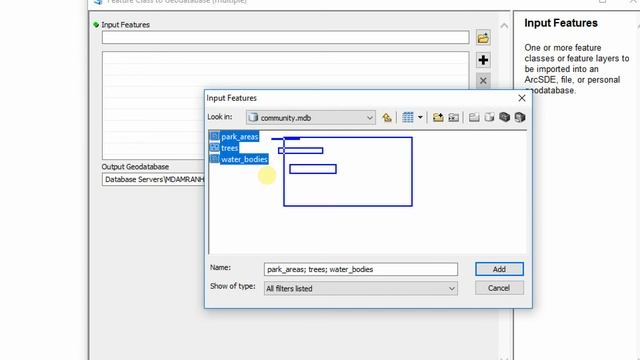Create a new folder via toolbar icon

point(473,118)
